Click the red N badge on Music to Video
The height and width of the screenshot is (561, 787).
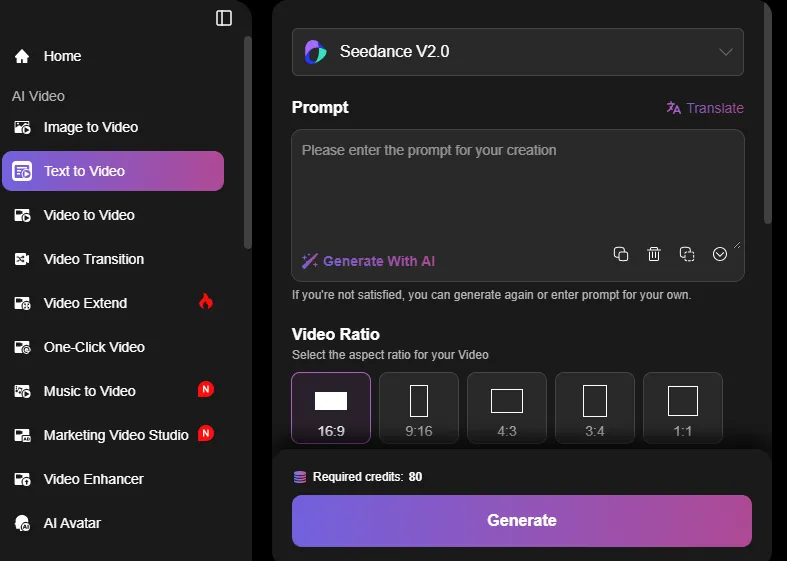[206, 389]
